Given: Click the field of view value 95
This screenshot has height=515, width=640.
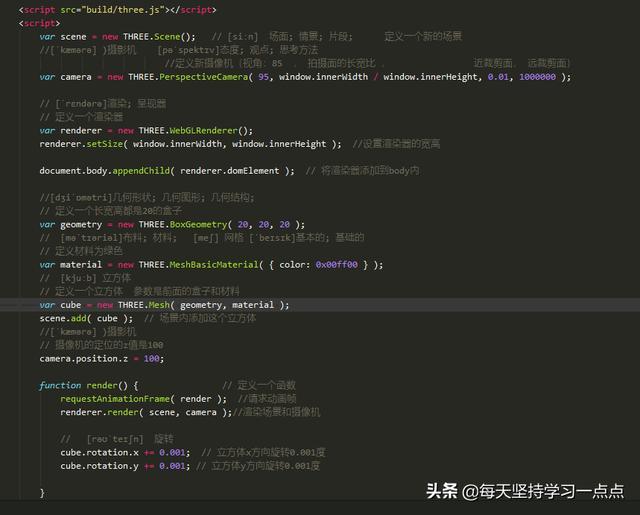Looking at the screenshot, I should click(x=263, y=77).
